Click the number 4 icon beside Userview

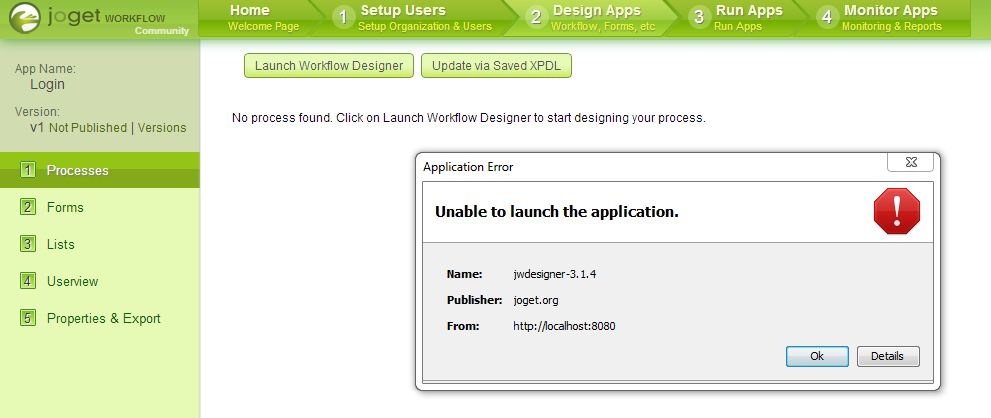(x=28, y=281)
